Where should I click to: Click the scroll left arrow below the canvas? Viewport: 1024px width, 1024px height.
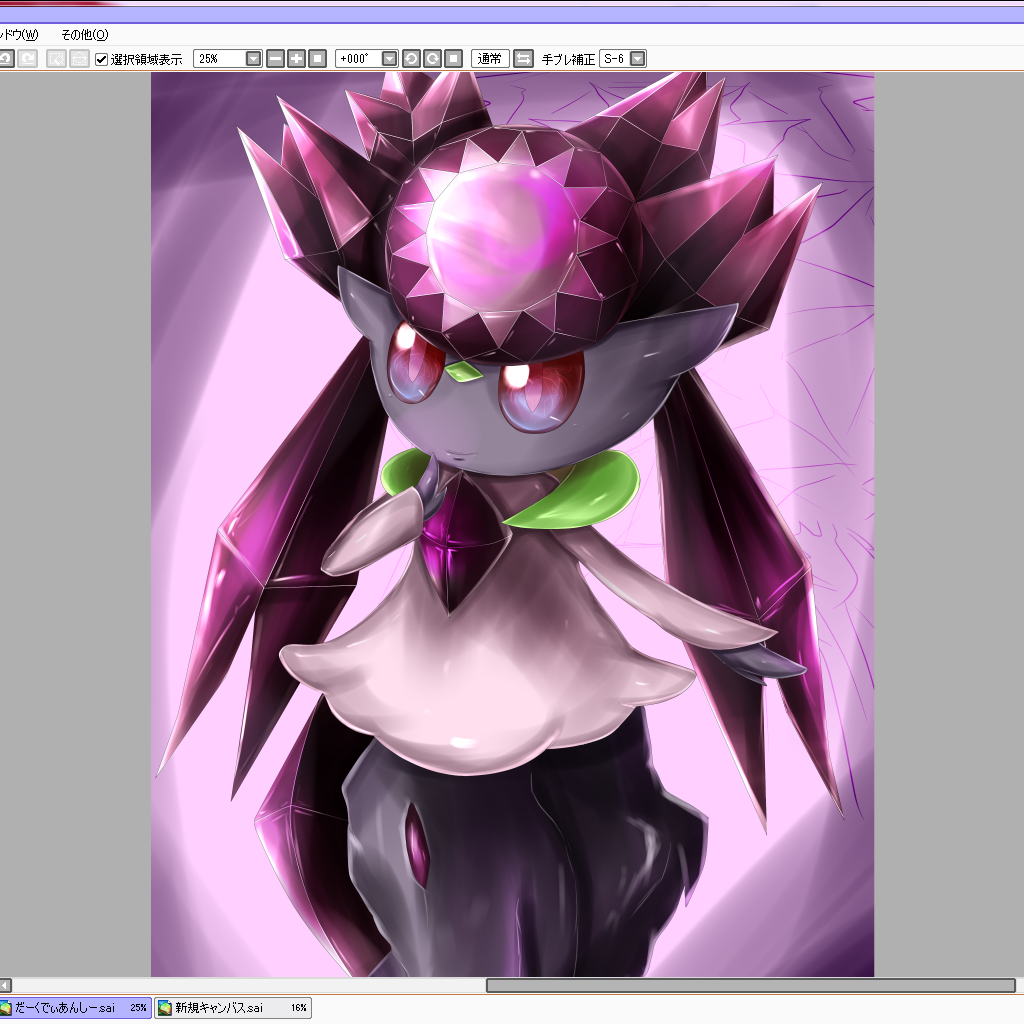click(5, 985)
